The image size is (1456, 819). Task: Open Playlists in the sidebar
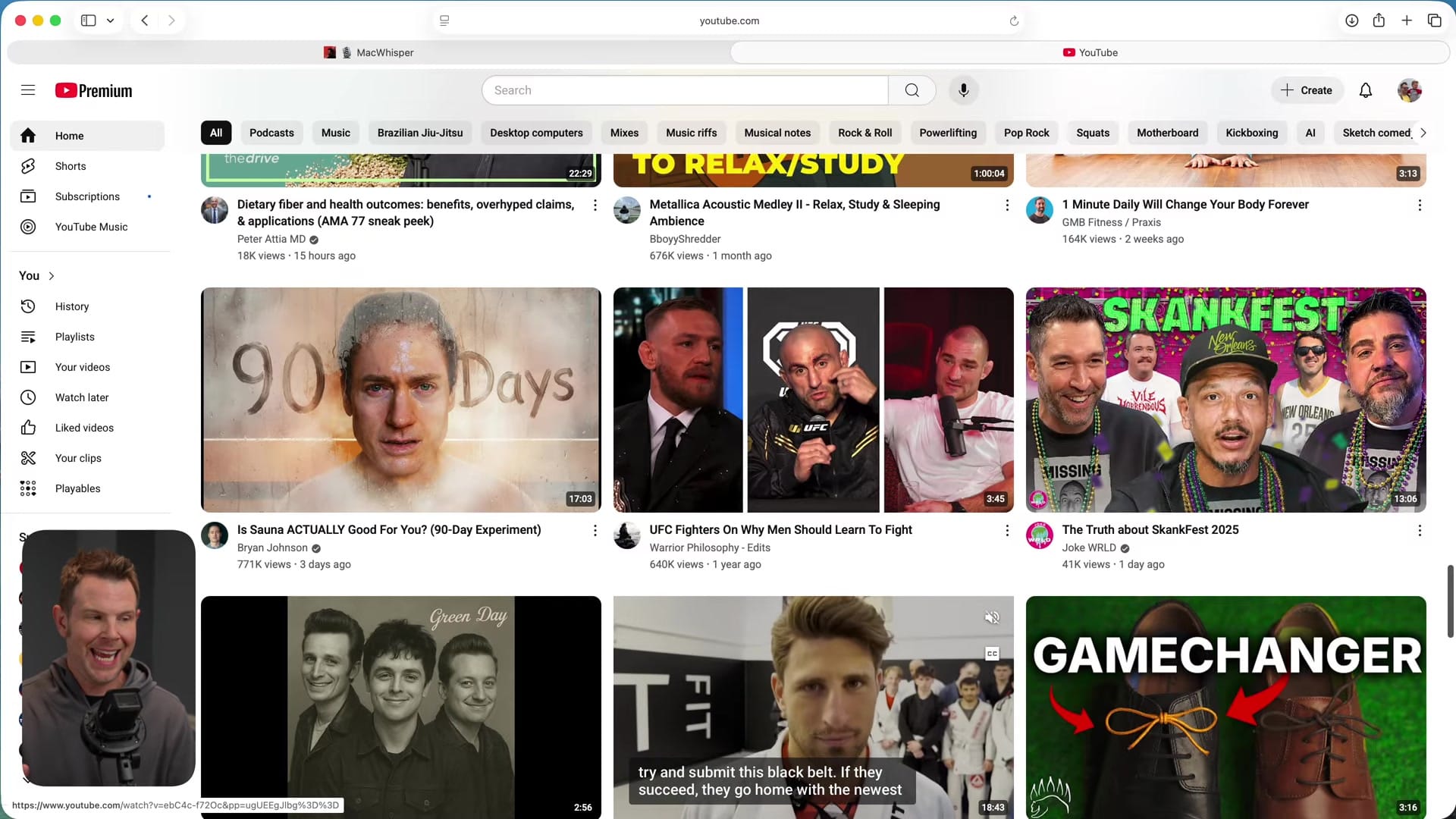87,337
